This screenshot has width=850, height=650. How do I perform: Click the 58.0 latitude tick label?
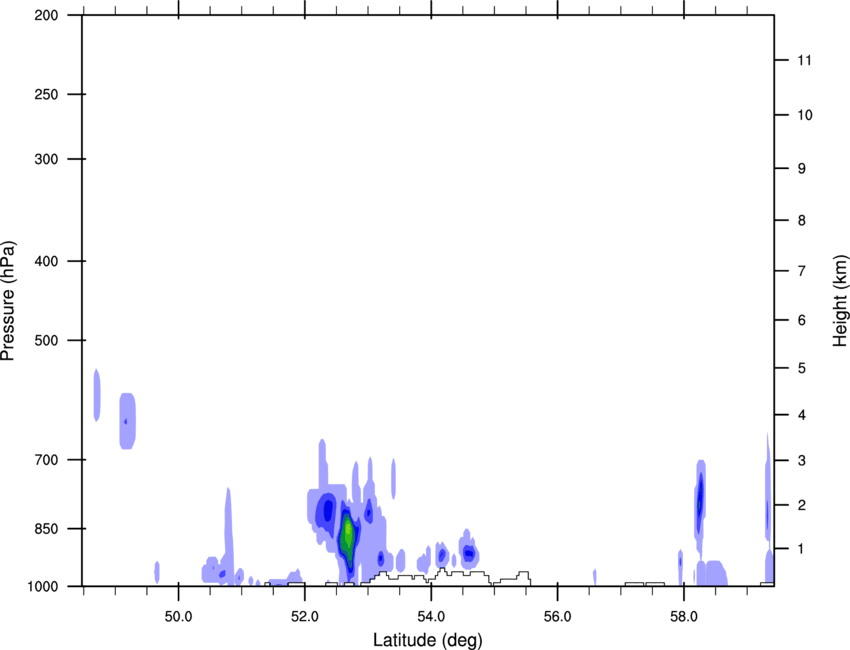coord(684,617)
